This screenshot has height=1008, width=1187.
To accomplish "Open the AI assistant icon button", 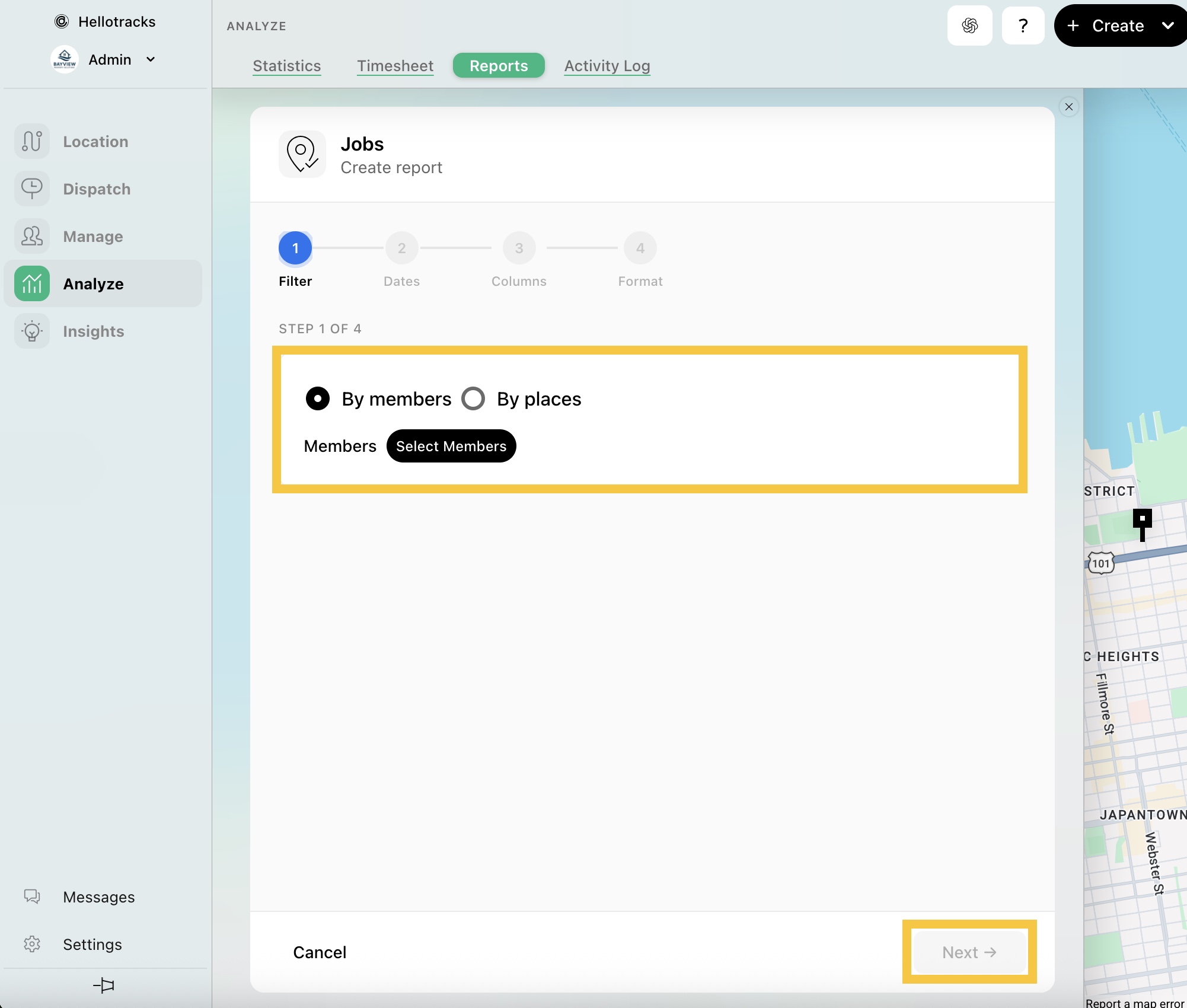I will pyautogui.click(x=970, y=25).
